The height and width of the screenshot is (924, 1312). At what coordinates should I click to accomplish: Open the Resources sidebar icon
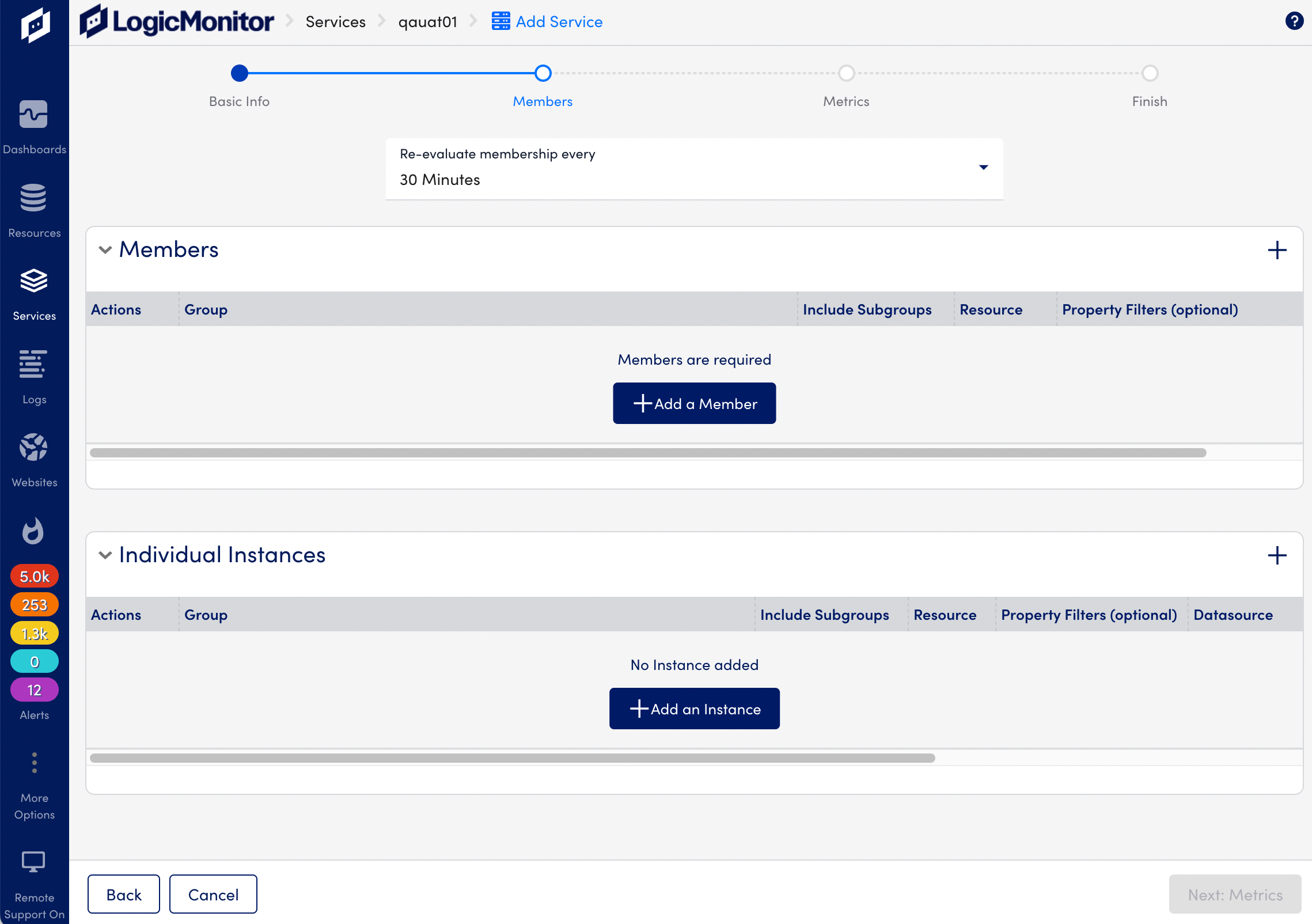click(33, 198)
